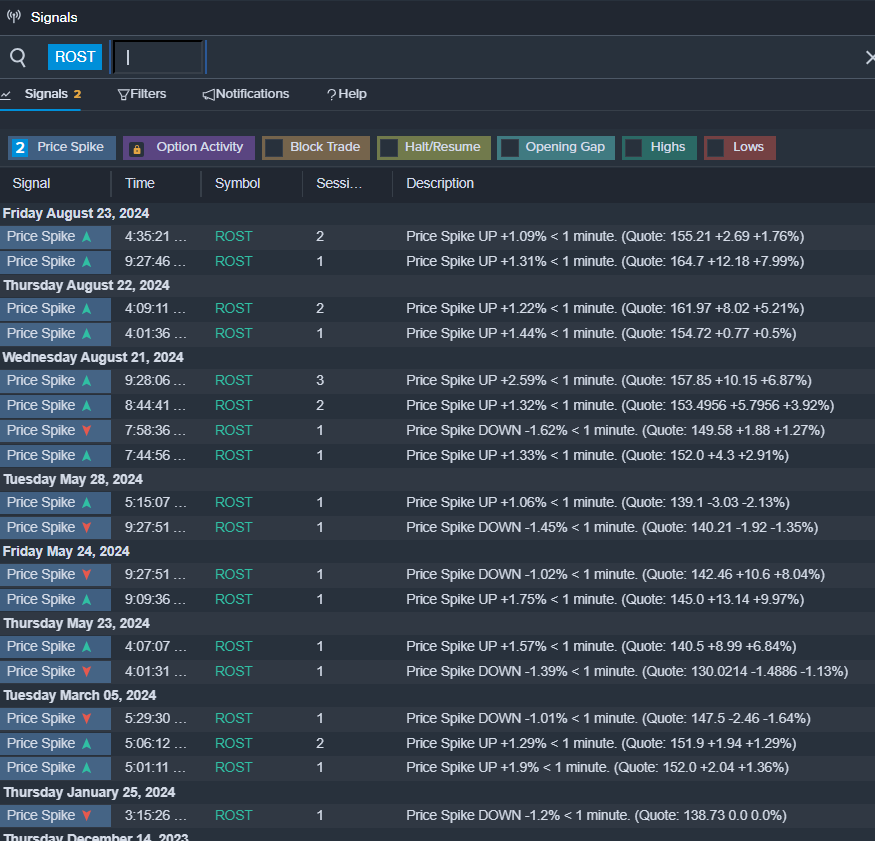The width and height of the screenshot is (875, 841).
Task: Select the Wednesday August 21, 2024 date header
Action: 93,357
